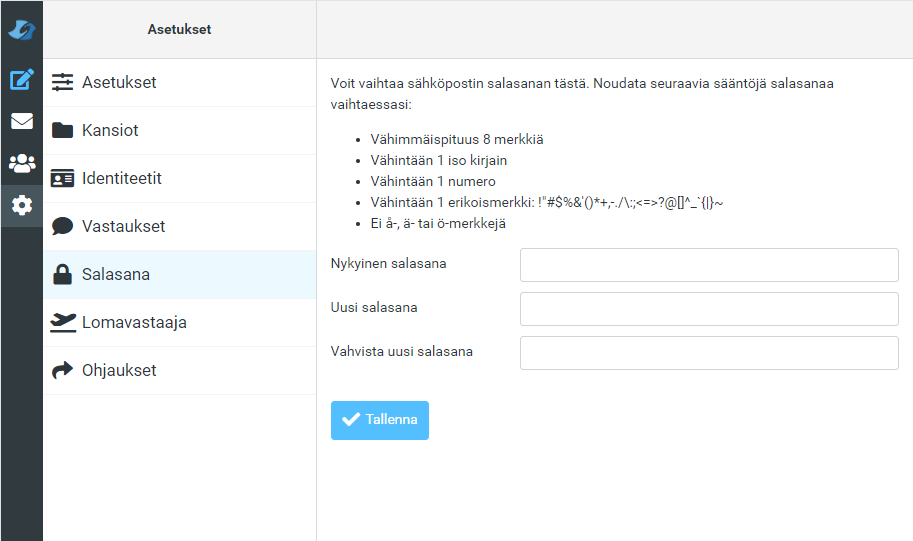Click the forward arrow icon beside Ohjaukset
Image resolution: width=913 pixels, height=541 pixels.
pyautogui.click(x=62, y=370)
